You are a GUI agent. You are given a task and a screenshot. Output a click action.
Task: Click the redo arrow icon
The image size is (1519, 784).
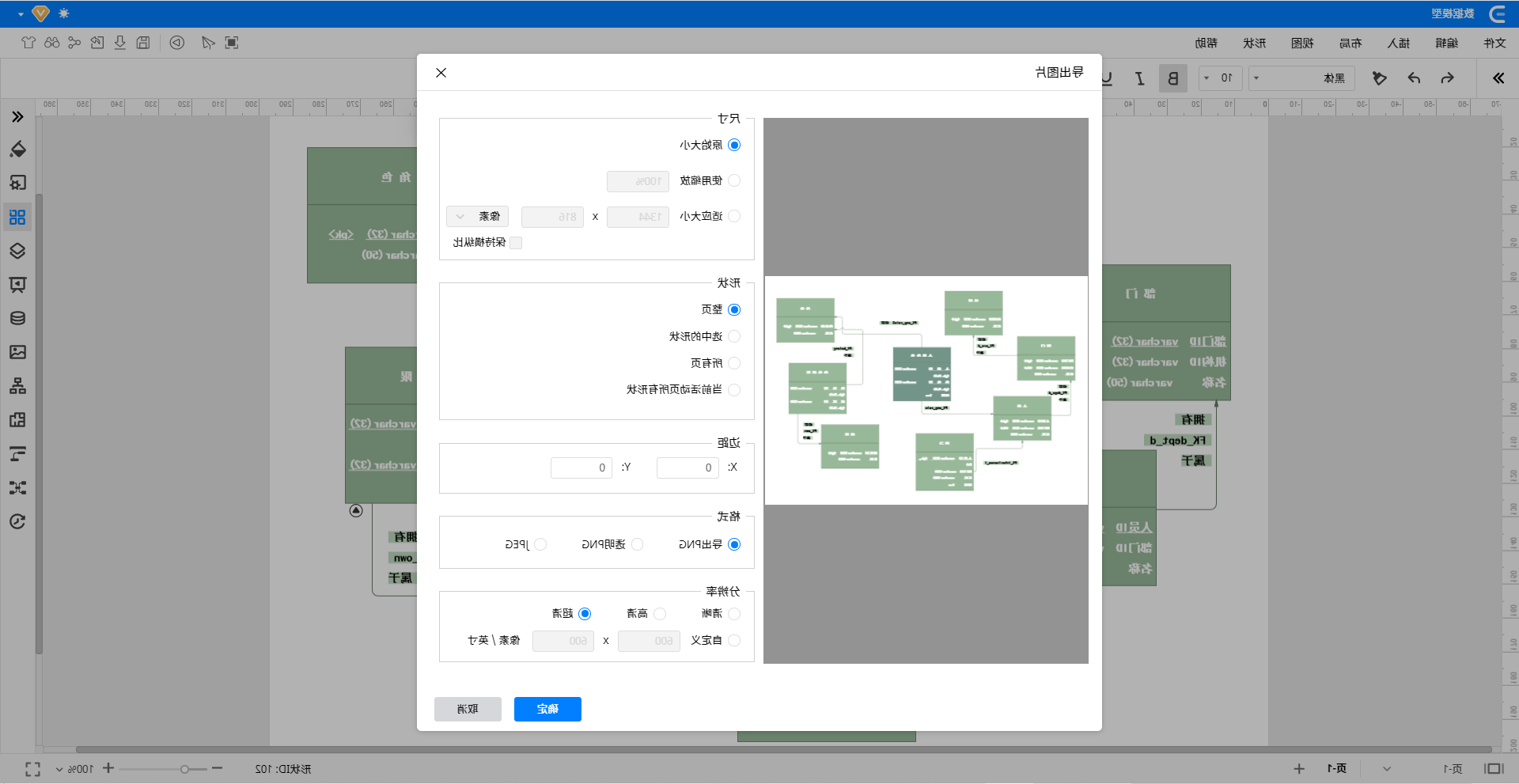[x=1447, y=78]
